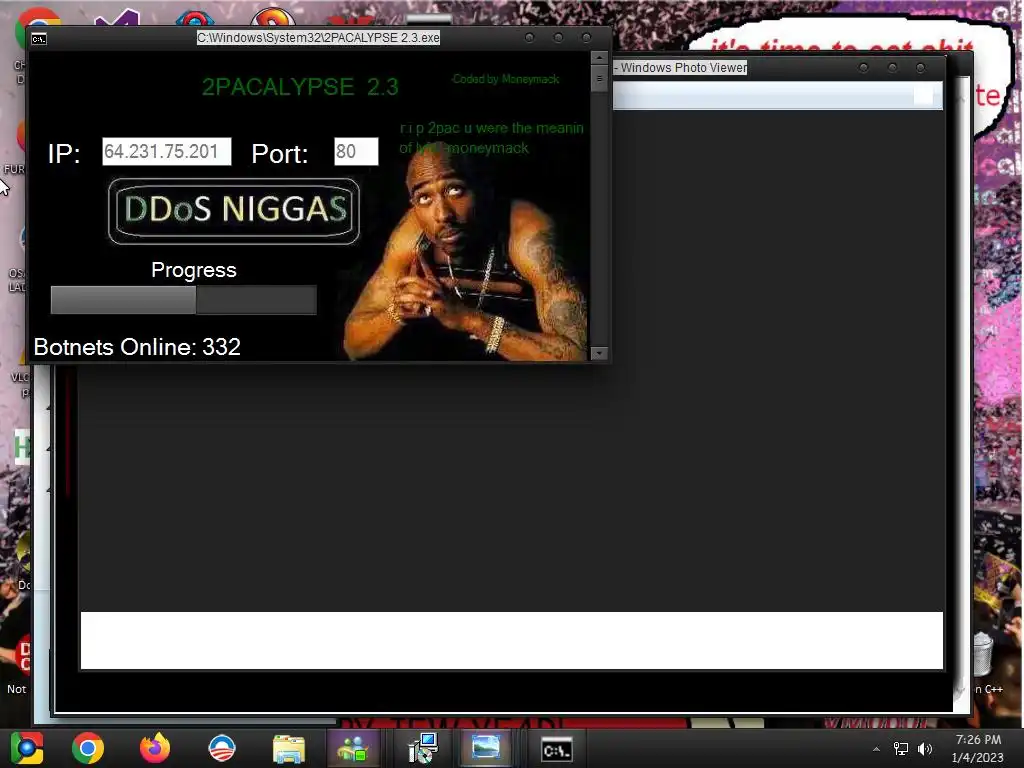Click the console icon in the 2PACALYPSE title bar
This screenshot has width=1024, height=768.
[39, 39]
